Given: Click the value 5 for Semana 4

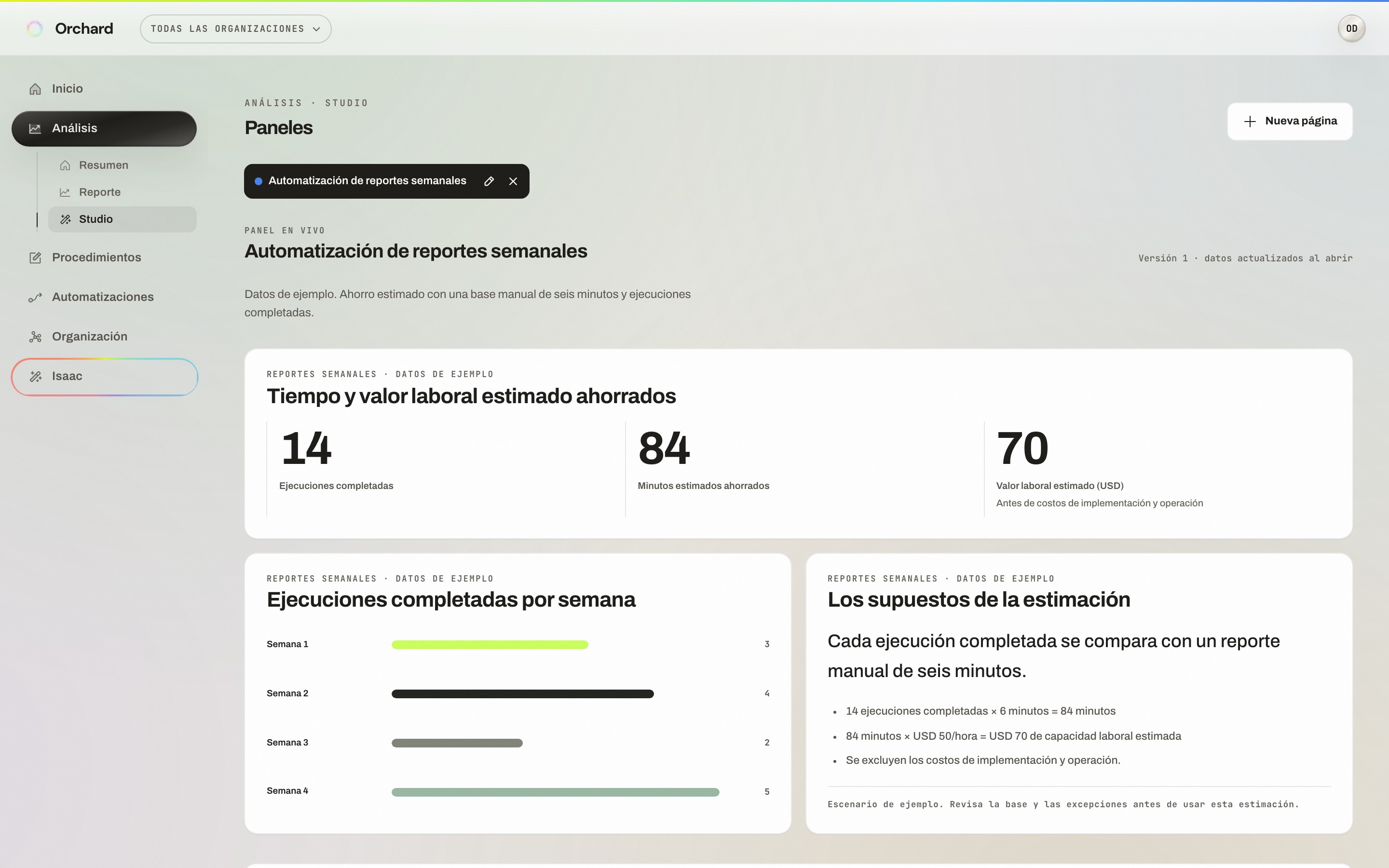Looking at the screenshot, I should point(767,792).
